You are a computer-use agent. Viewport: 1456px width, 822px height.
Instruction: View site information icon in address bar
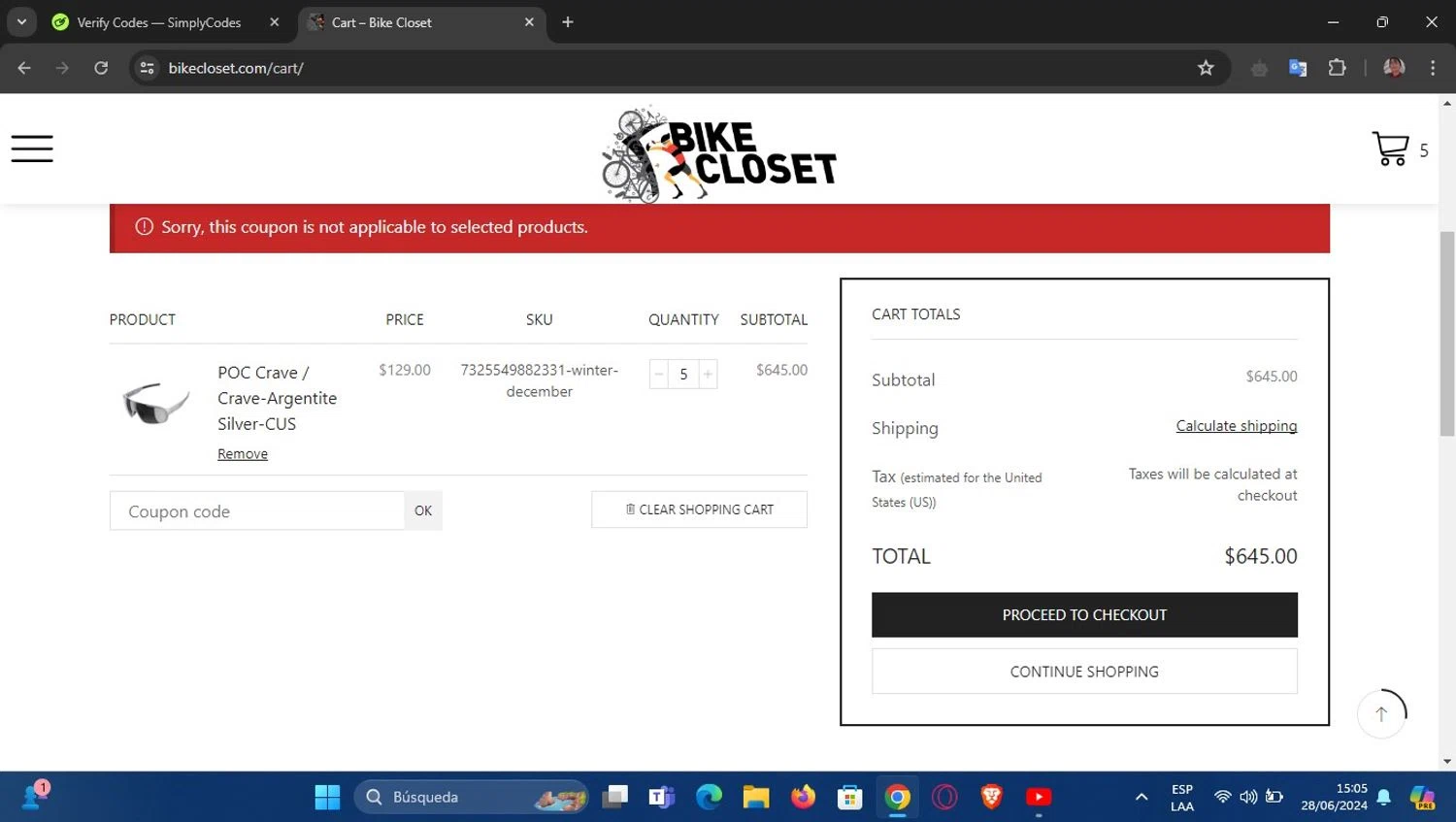tap(148, 68)
